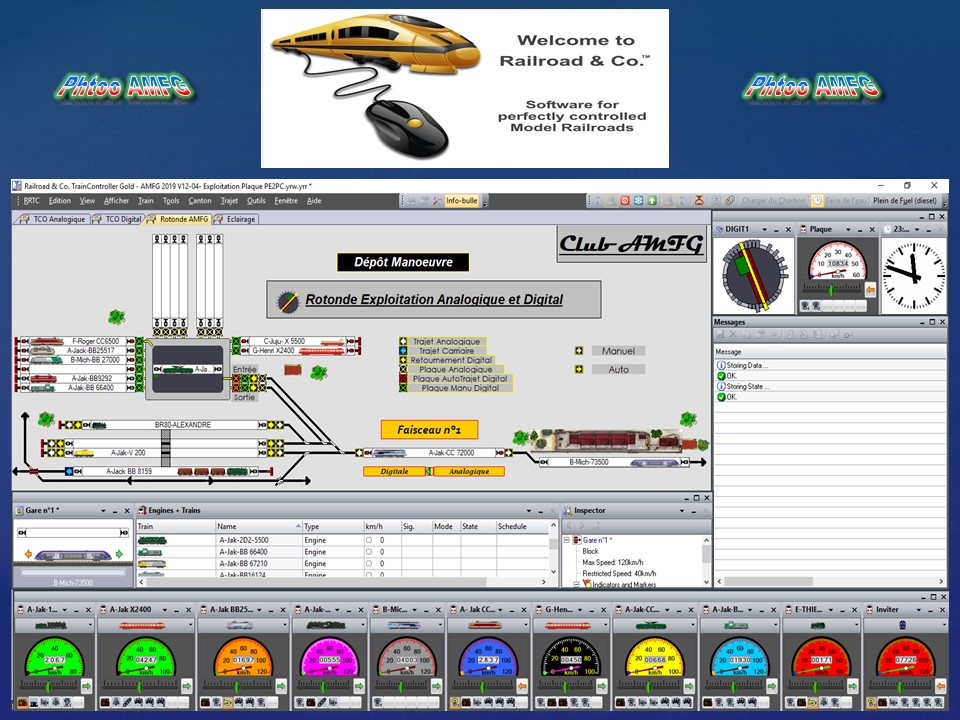Click the turntable icon beside Rotonde Exploitation title
The width and height of the screenshot is (960, 720).
[287, 301]
